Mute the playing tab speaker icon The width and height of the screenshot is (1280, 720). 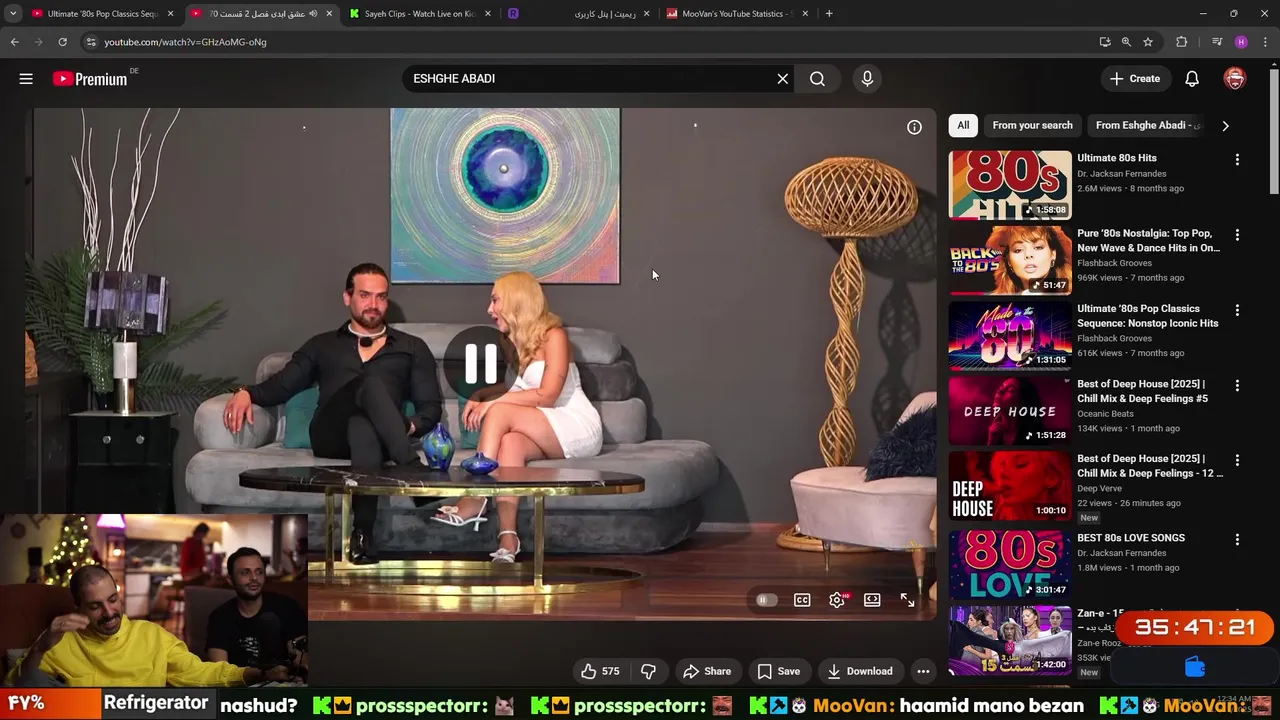[x=313, y=14]
